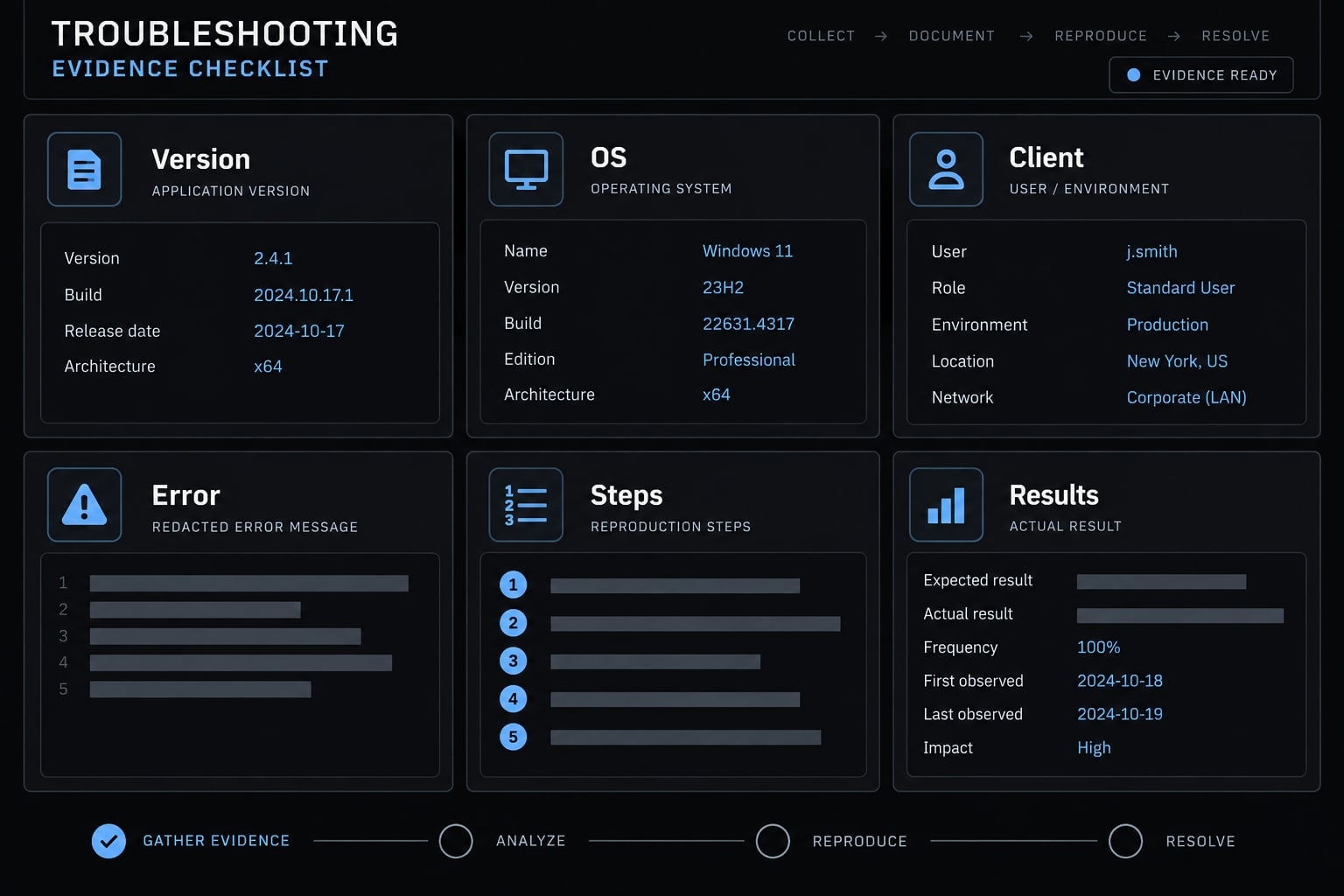The image size is (1344, 896).
Task: Click app version value 2.4.1
Action: pyautogui.click(x=273, y=258)
